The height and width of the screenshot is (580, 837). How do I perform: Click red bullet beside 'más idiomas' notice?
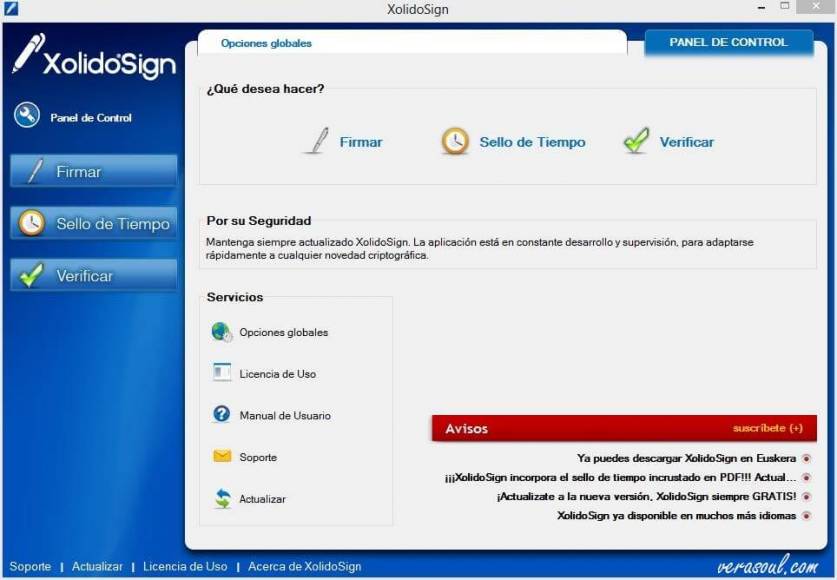coord(806,516)
